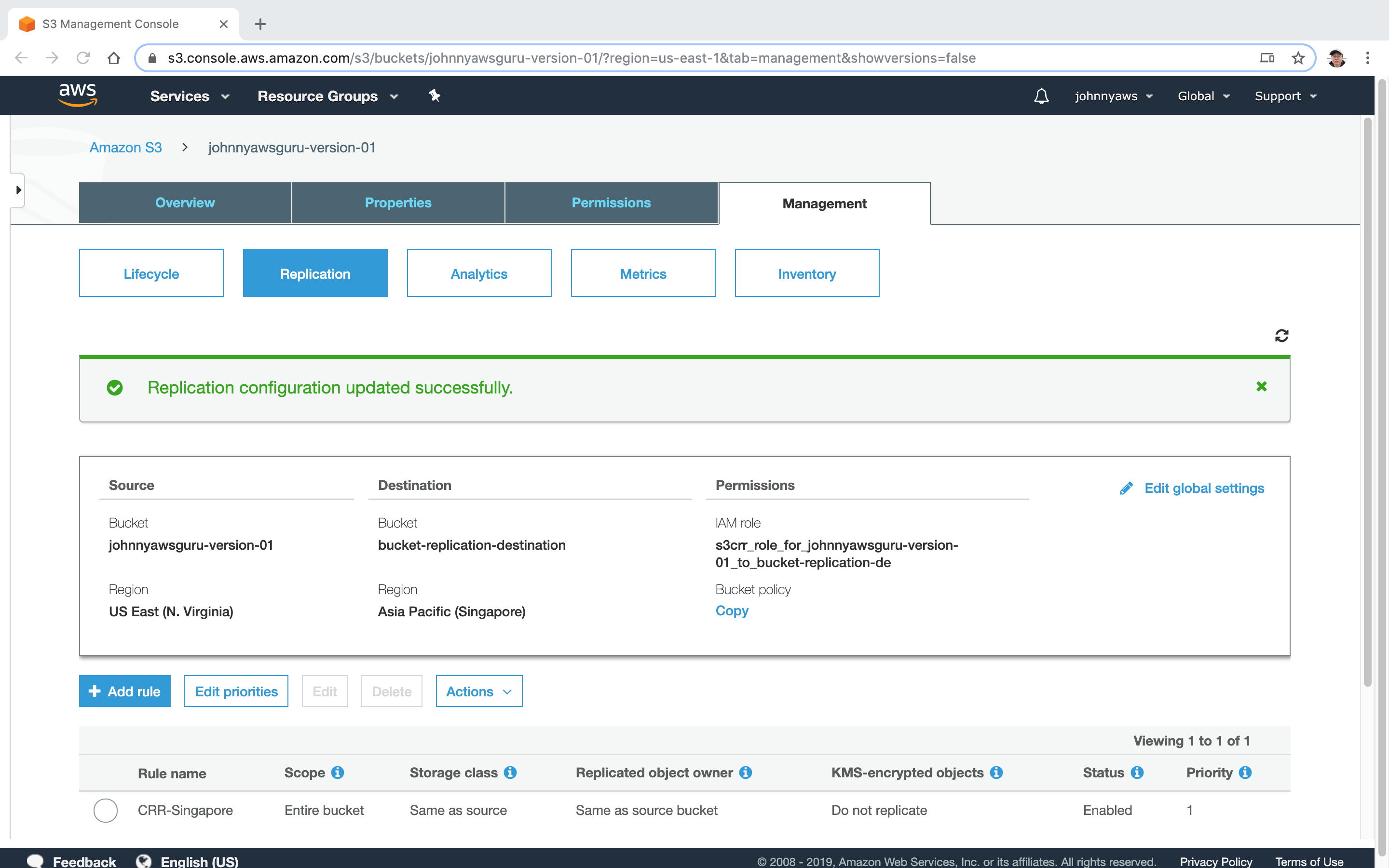The width and height of the screenshot is (1389, 868).
Task: Open the Global region dropdown
Action: point(1204,96)
